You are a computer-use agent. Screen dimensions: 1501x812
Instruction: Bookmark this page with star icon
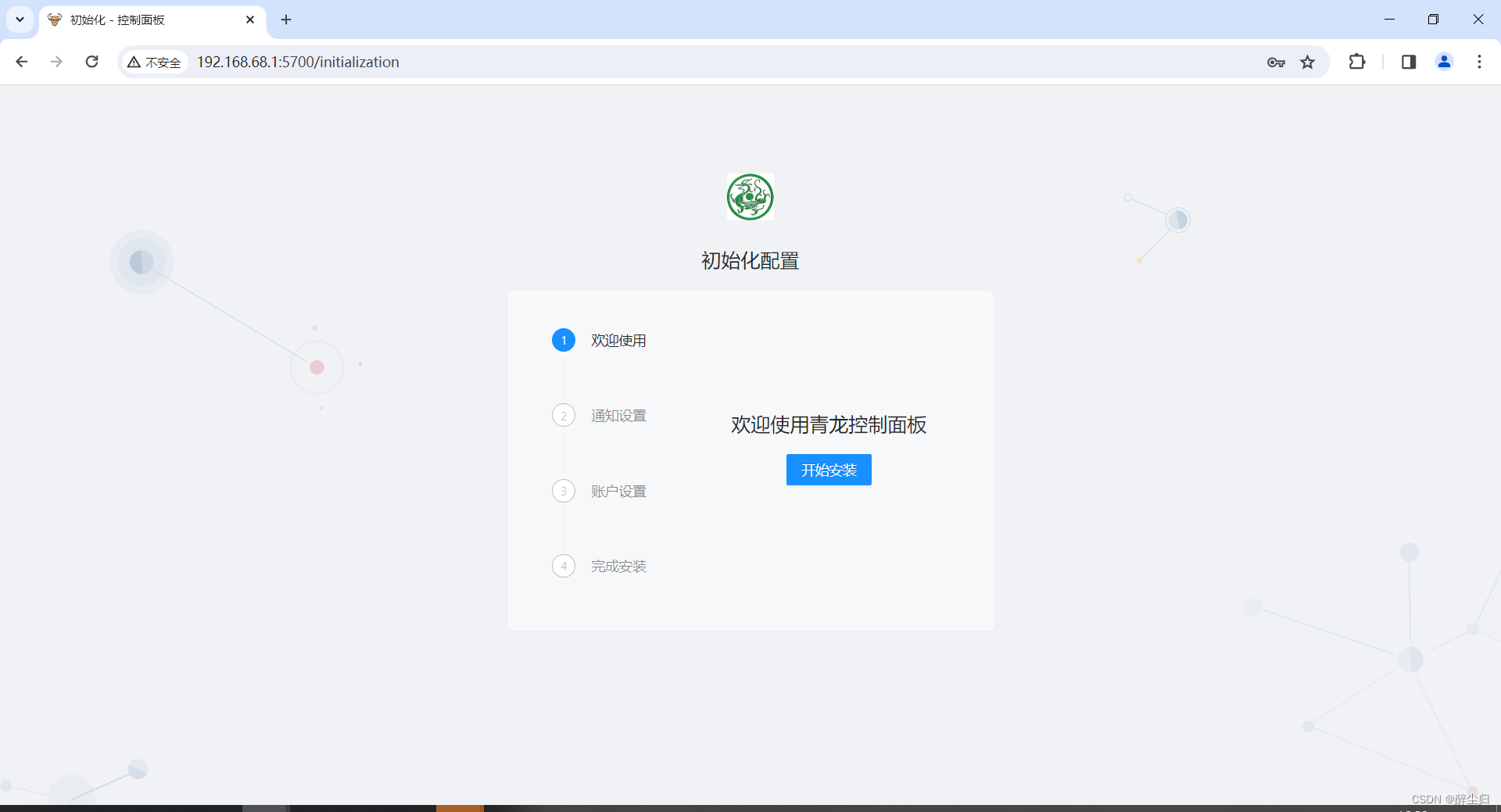tap(1308, 63)
